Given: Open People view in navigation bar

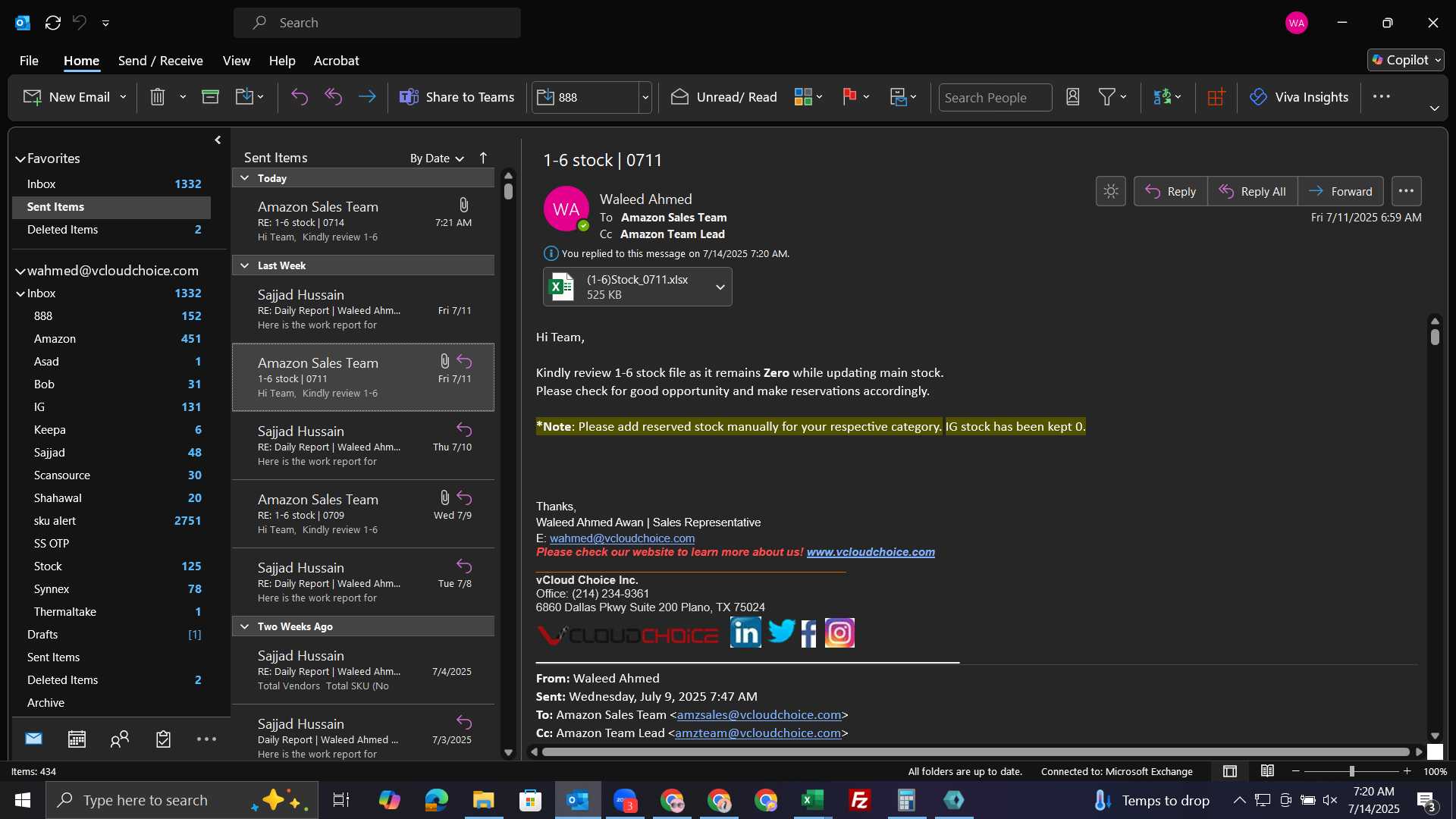Looking at the screenshot, I should [x=120, y=739].
